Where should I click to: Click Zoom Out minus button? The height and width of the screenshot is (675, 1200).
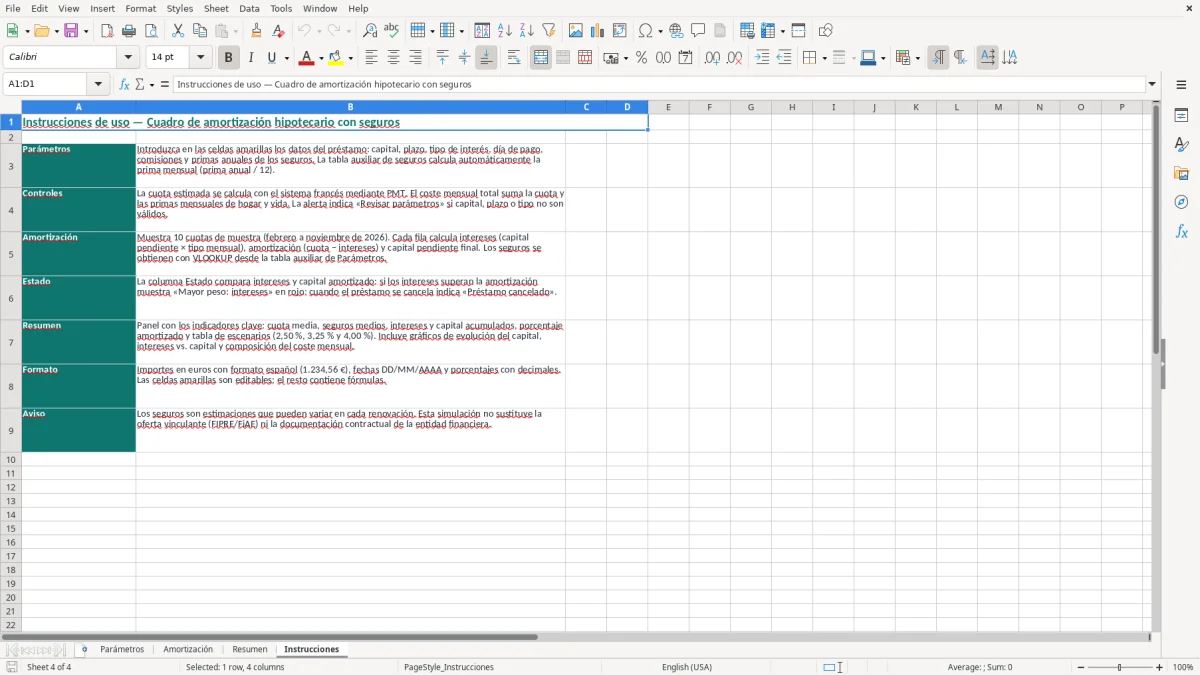(1081, 667)
